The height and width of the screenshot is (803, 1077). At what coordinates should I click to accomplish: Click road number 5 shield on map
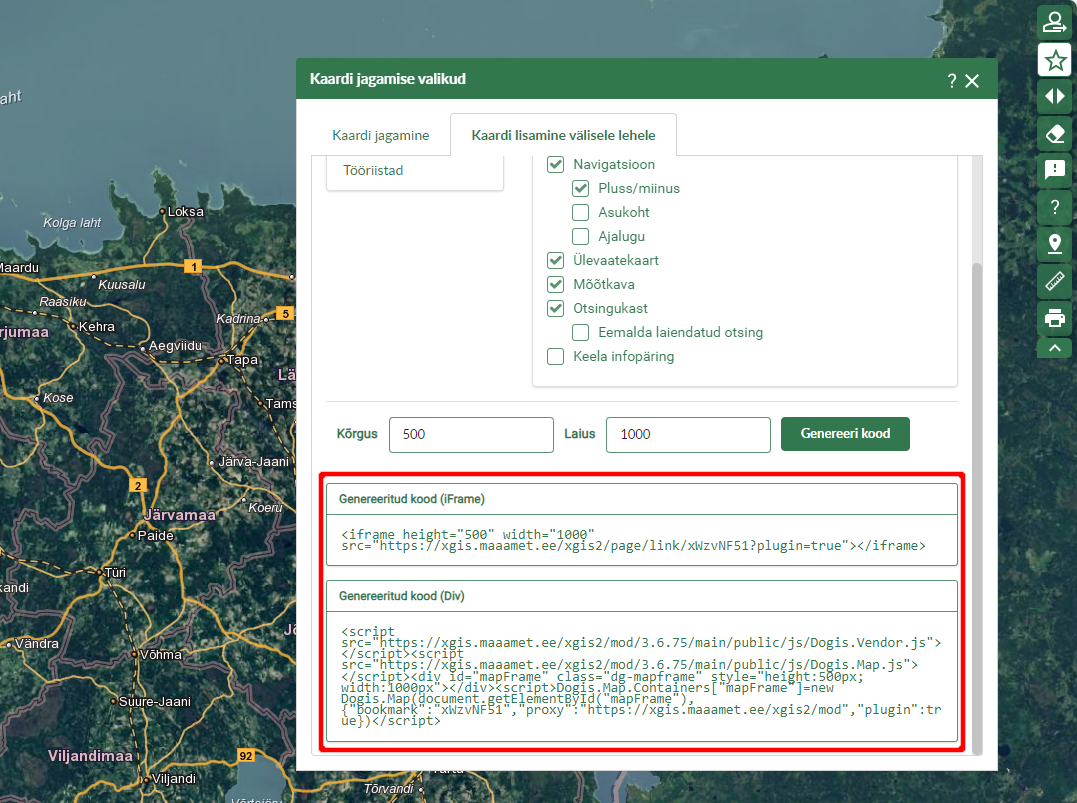(285, 314)
